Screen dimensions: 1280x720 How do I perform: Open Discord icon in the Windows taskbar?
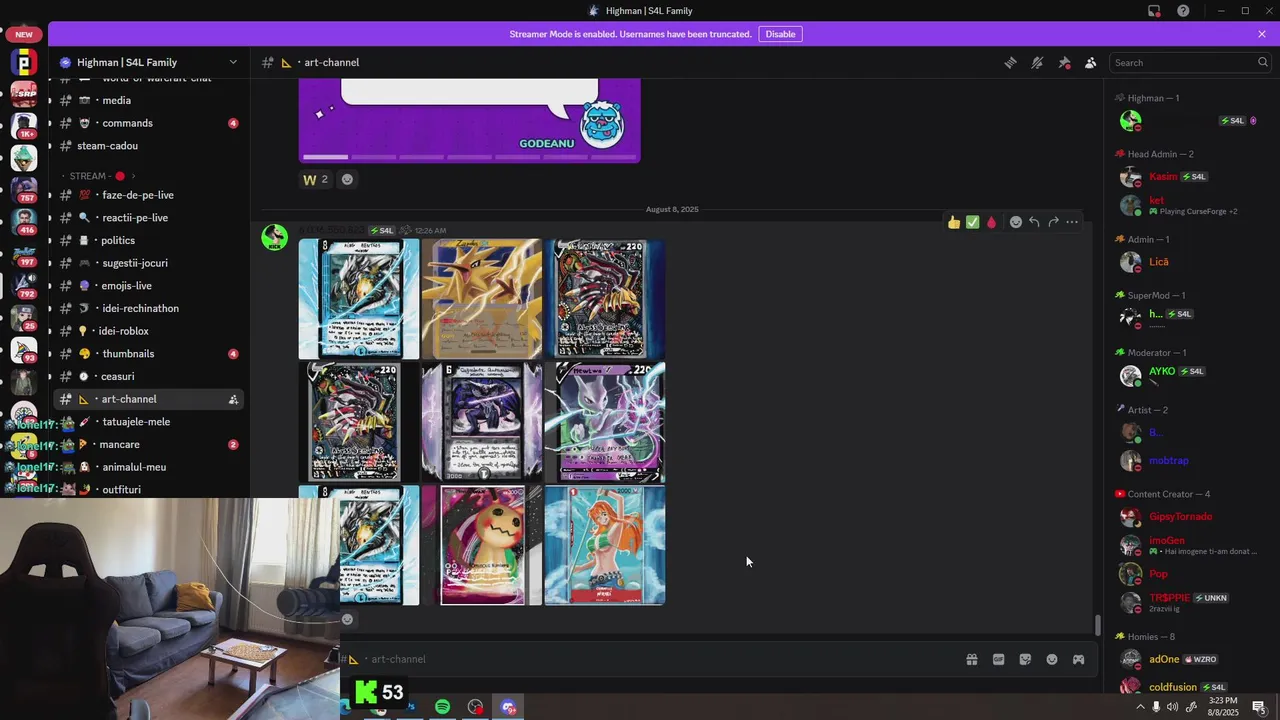pyautogui.click(x=508, y=707)
